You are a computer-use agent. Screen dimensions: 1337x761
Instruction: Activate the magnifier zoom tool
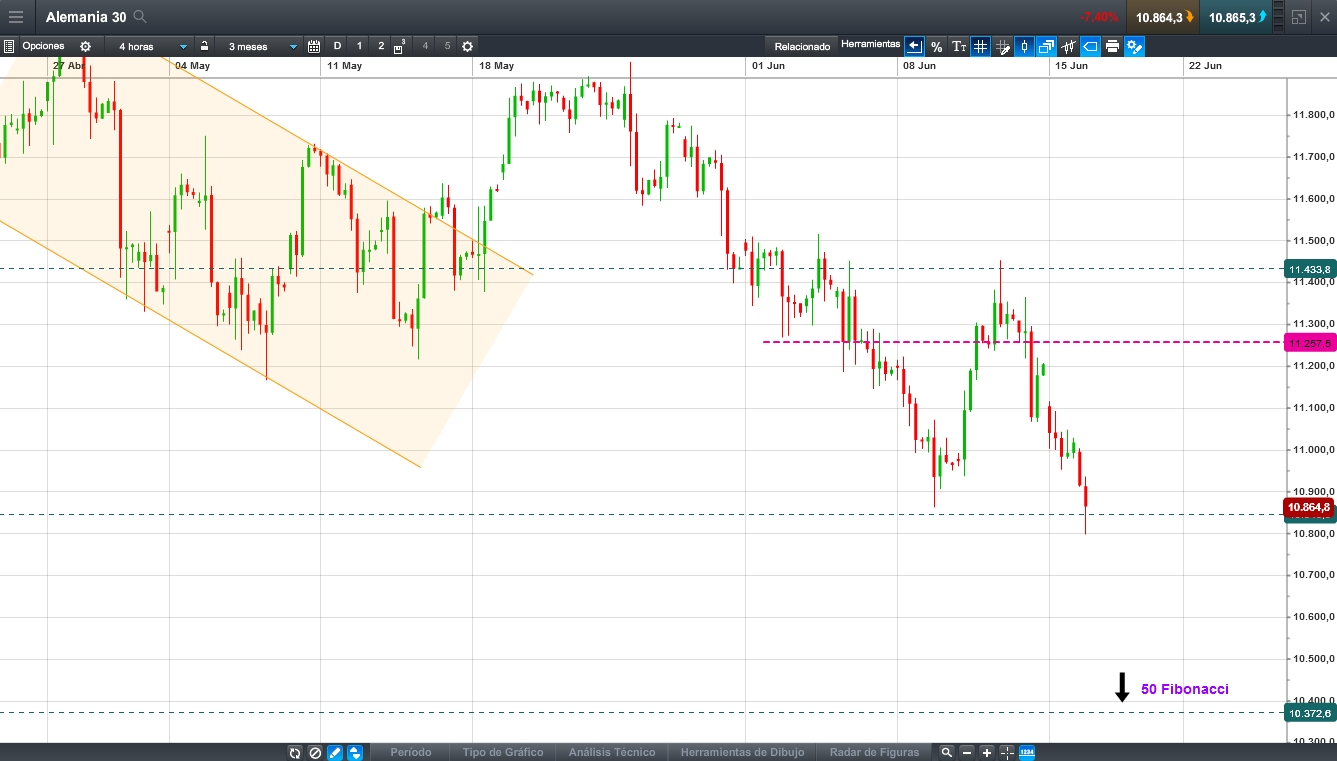point(946,752)
